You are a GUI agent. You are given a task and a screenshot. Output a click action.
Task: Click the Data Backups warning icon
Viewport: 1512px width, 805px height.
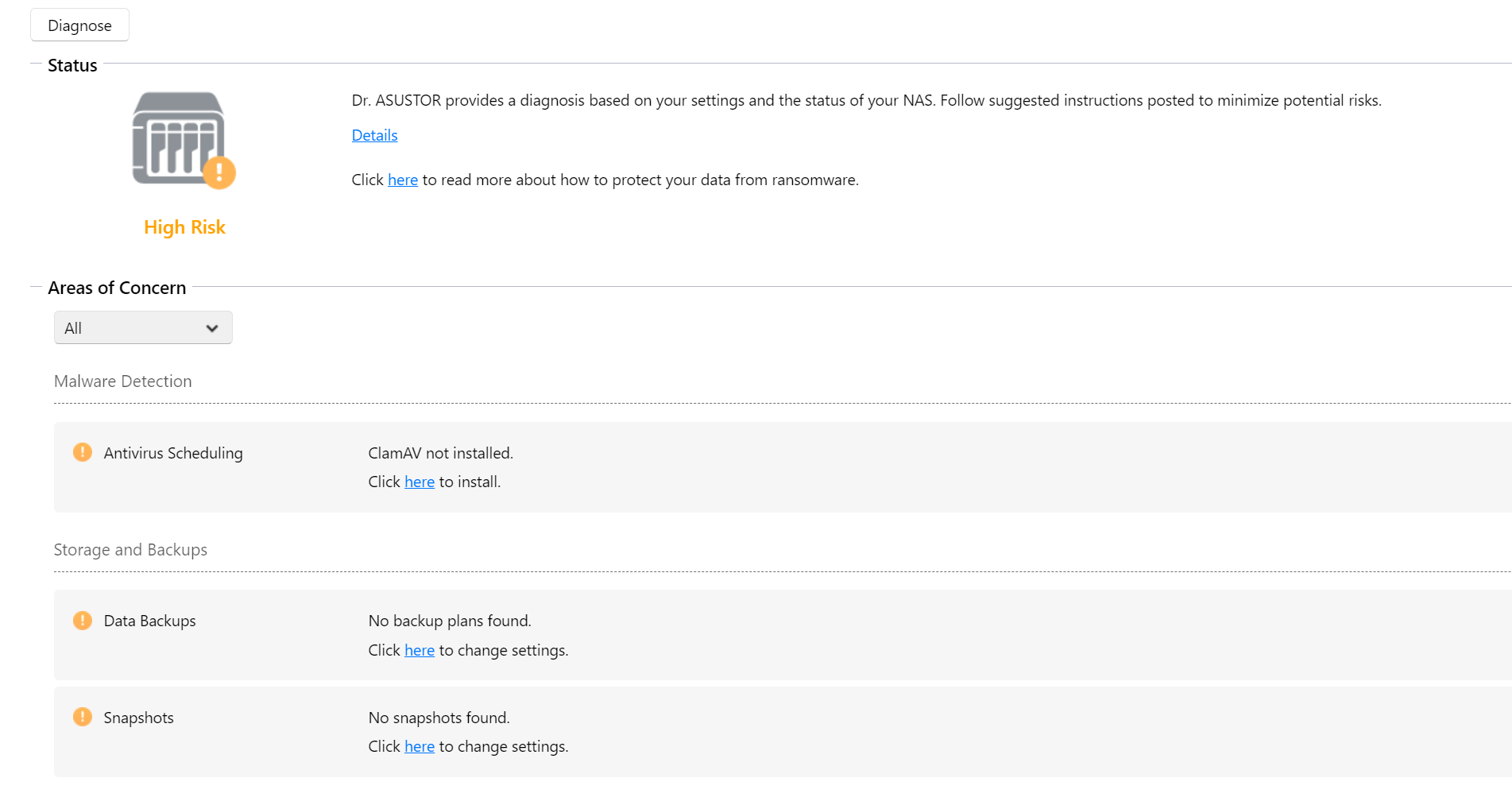pyautogui.click(x=83, y=621)
